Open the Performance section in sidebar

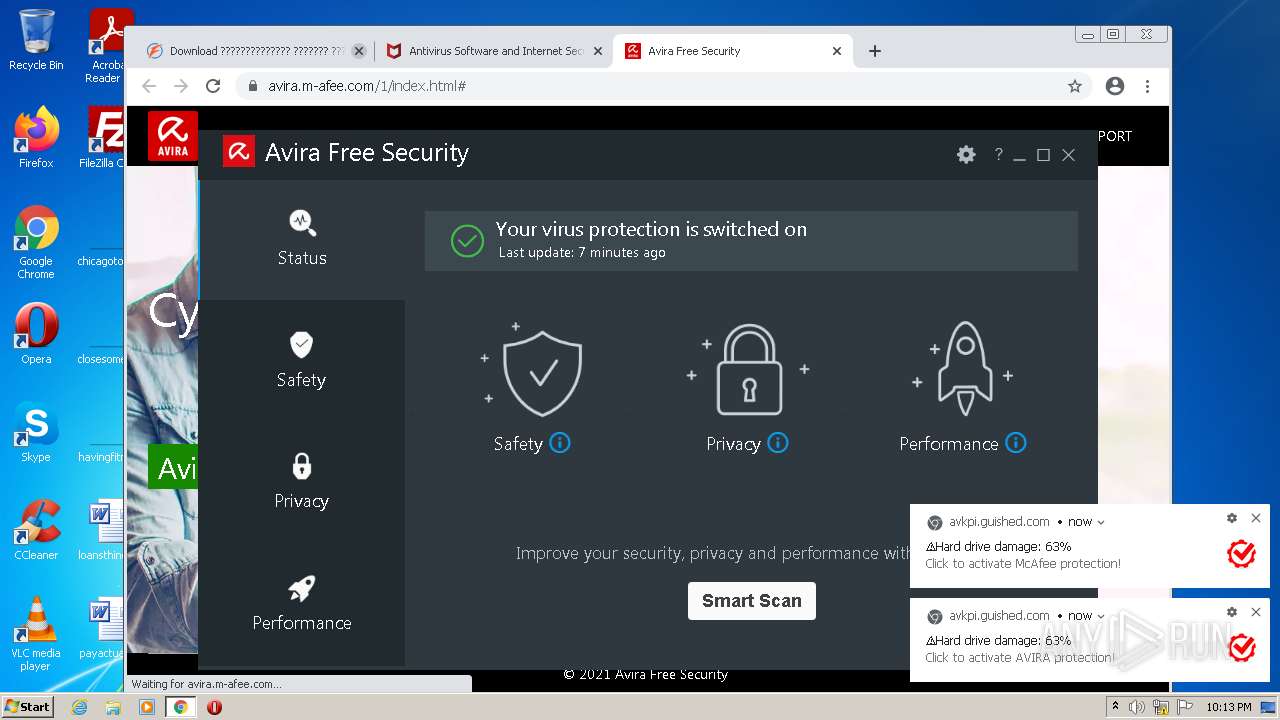[x=302, y=604]
